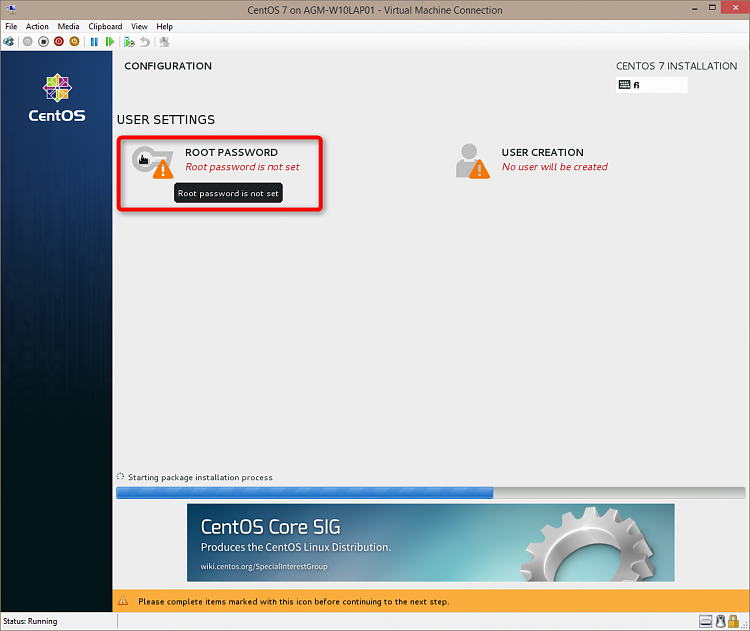The width and height of the screenshot is (750, 631).
Task: Open the Media menu
Action: (68, 26)
